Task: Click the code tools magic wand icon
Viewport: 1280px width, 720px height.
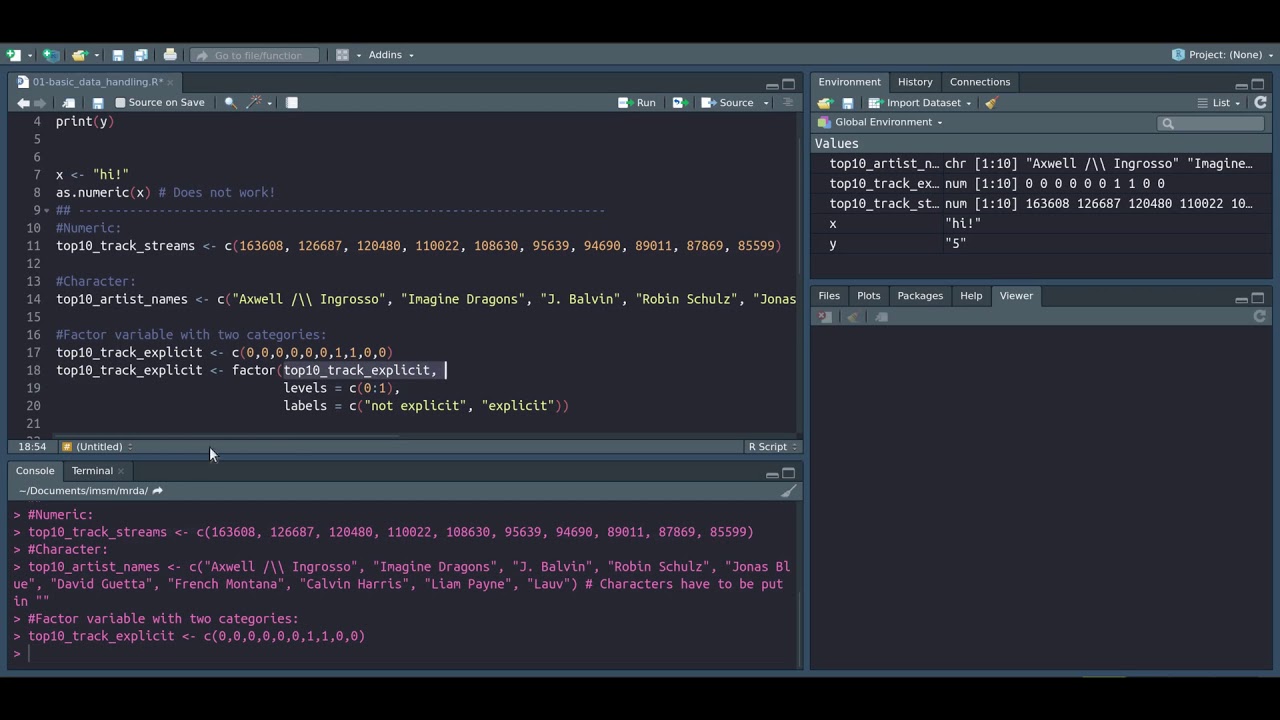Action: [x=254, y=103]
